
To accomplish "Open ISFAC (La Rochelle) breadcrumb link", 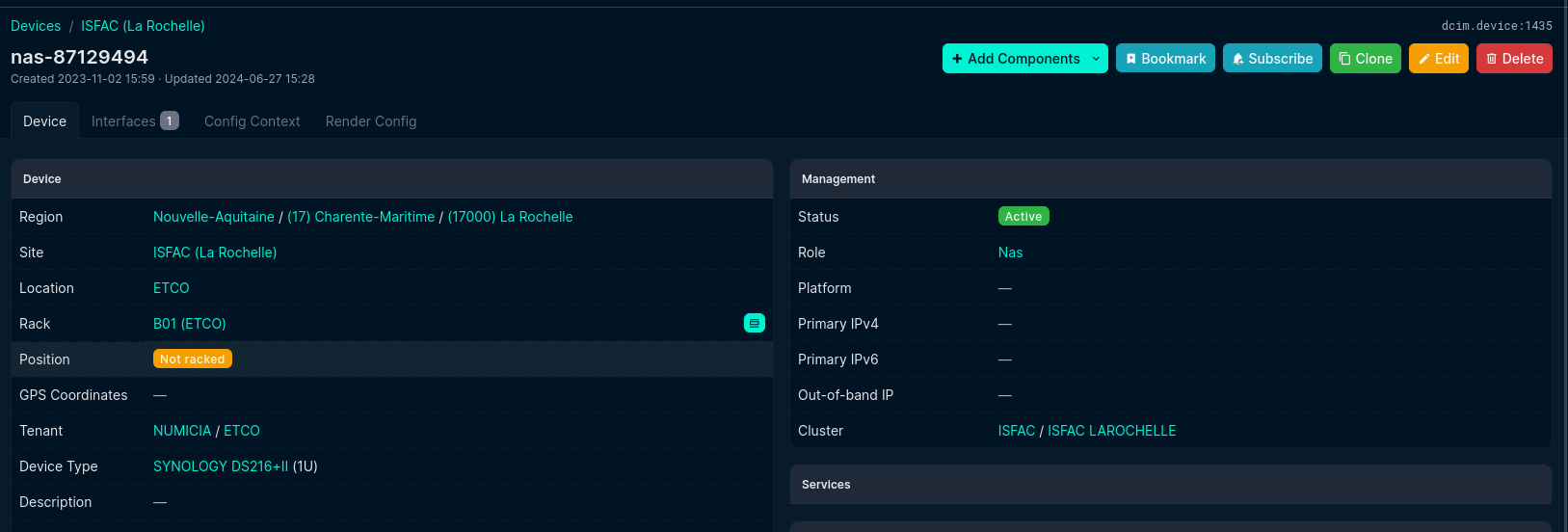I will 143,26.
